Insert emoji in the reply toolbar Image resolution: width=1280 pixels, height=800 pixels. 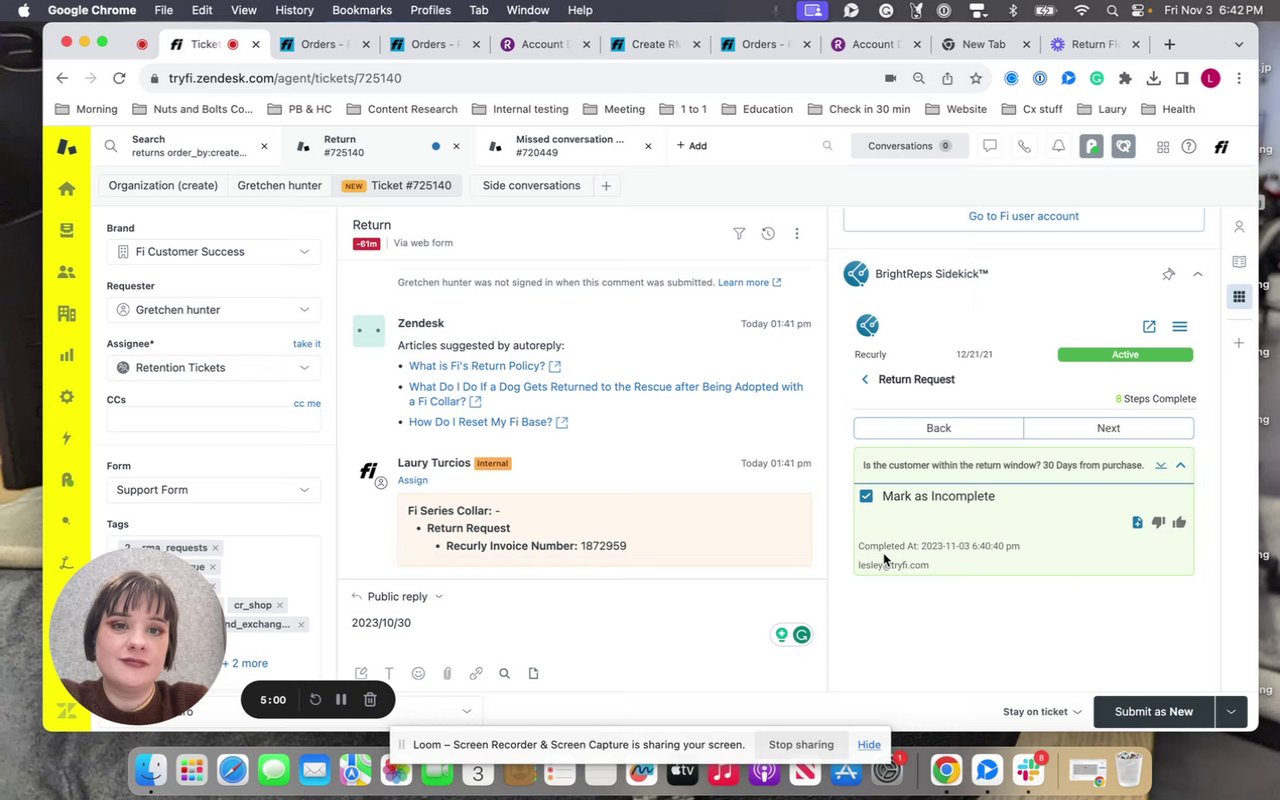pyautogui.click(x=418, y=674)
